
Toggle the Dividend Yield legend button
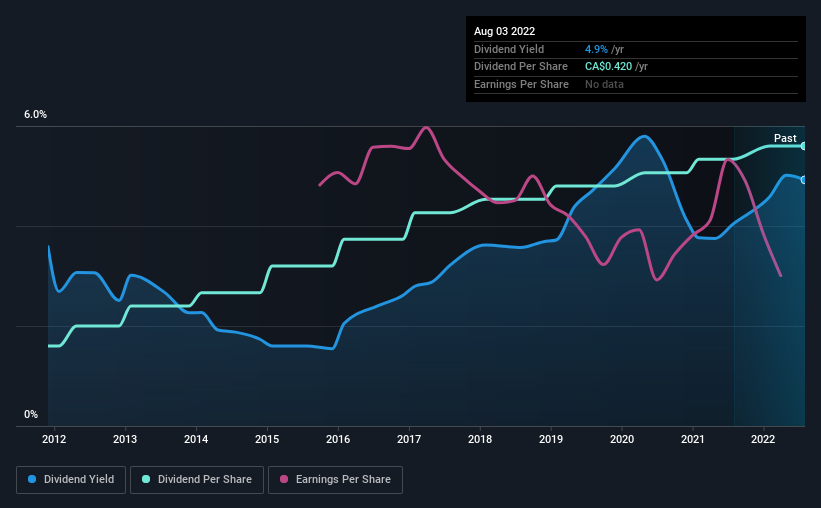click(71, 480)
